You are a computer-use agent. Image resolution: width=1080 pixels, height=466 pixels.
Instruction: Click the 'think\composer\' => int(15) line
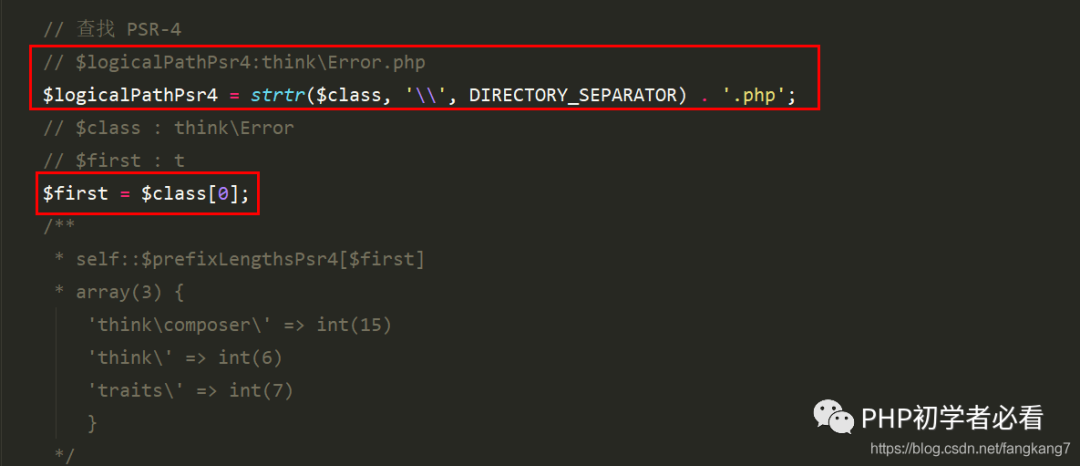[x=239, y=325]
